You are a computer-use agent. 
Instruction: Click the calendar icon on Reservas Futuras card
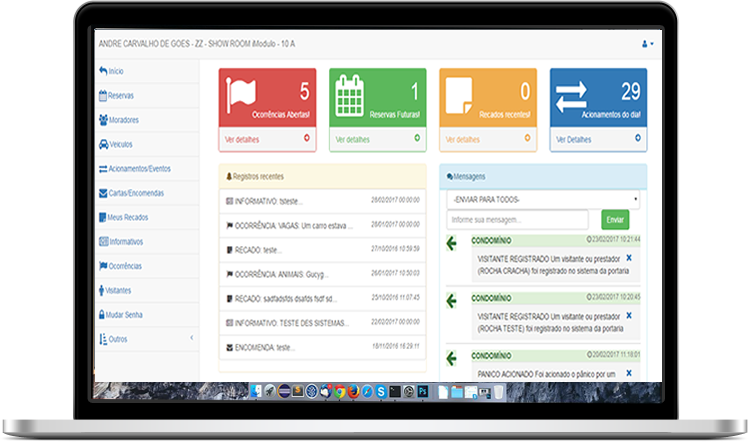click(352, 95)
